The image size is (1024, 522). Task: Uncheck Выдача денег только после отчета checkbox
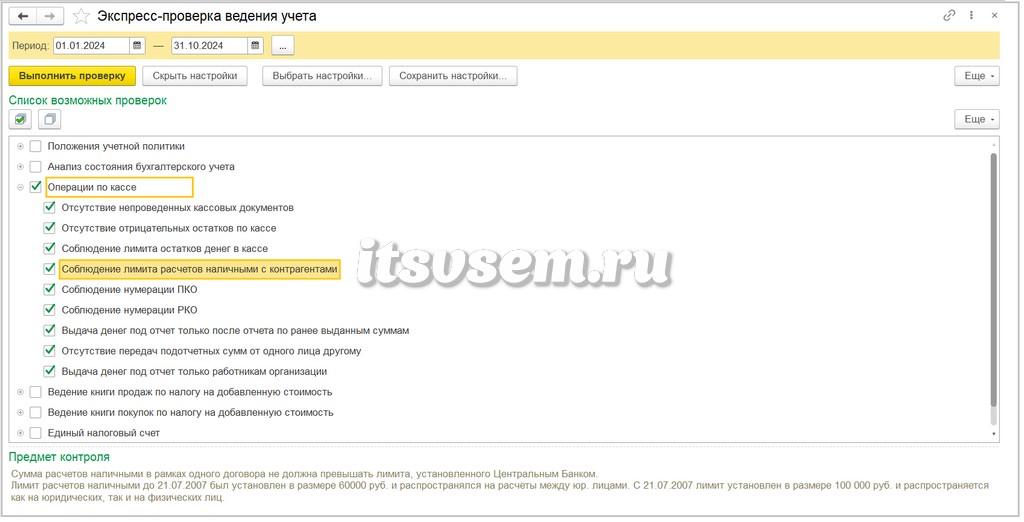tap(49, 331)
